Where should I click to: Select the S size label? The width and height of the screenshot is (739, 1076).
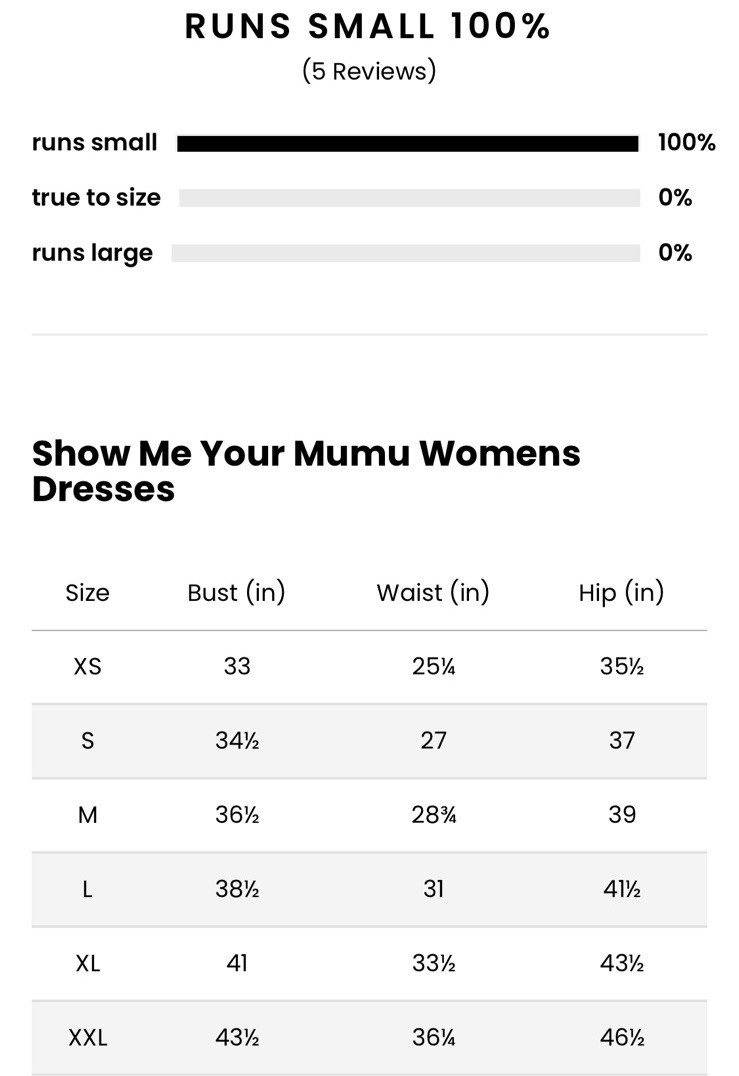tap(87, 741)
